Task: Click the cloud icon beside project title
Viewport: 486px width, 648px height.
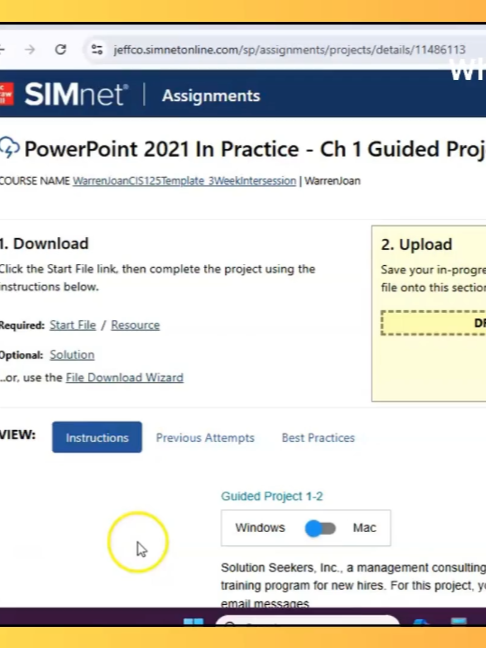Action: pyautogui.click(x=10, y=148)
